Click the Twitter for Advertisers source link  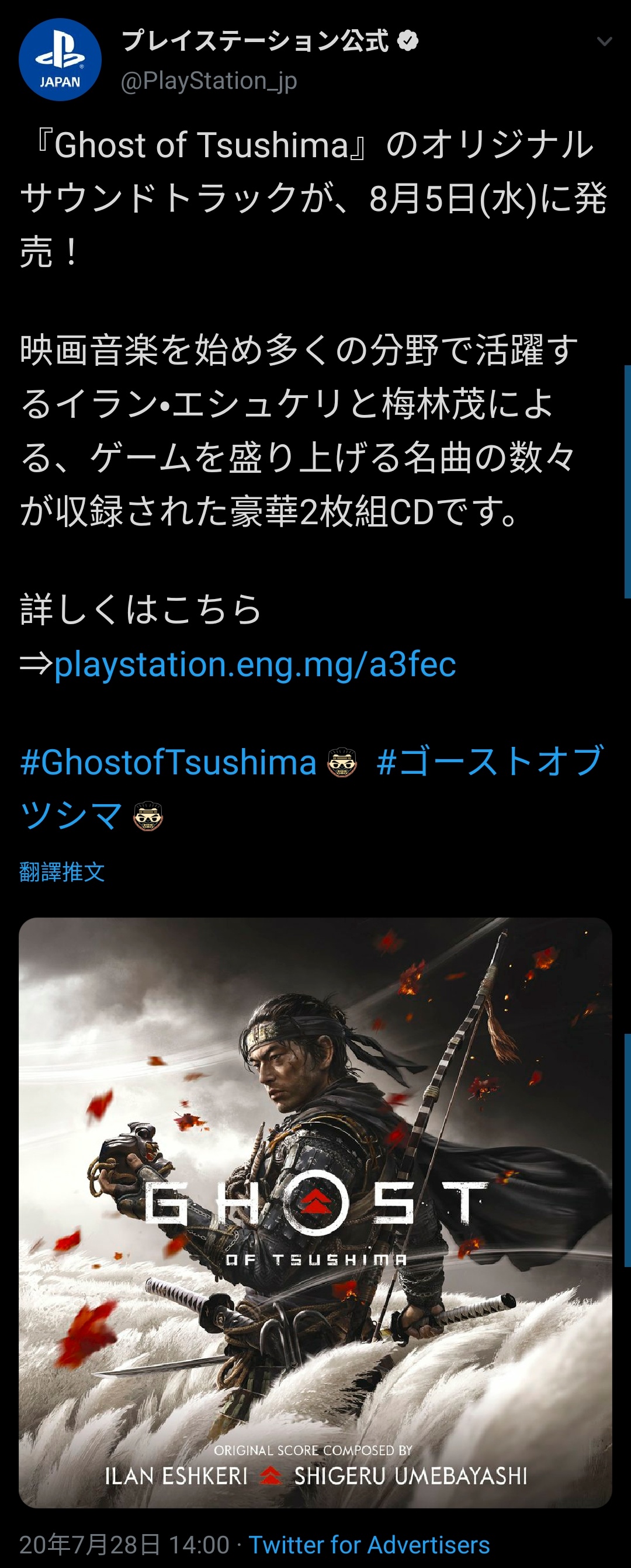coord(369,1544)
